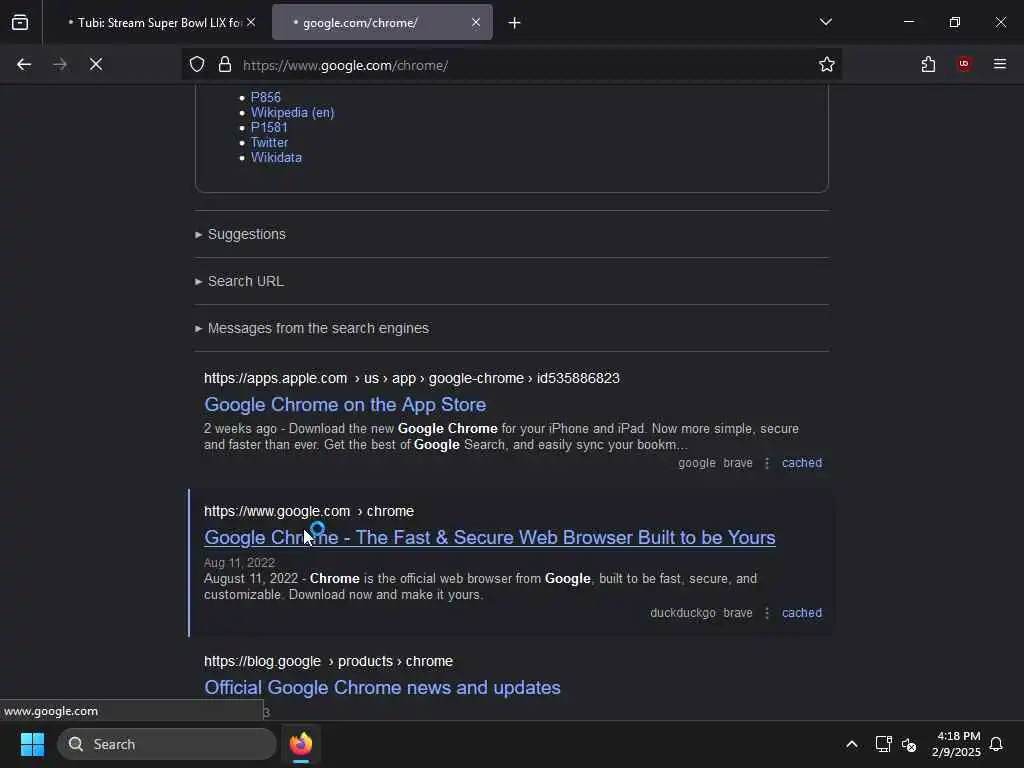Close the Tubi tab
The height and width of the screenshot is (768, 1024).
[x=251, y=22]
